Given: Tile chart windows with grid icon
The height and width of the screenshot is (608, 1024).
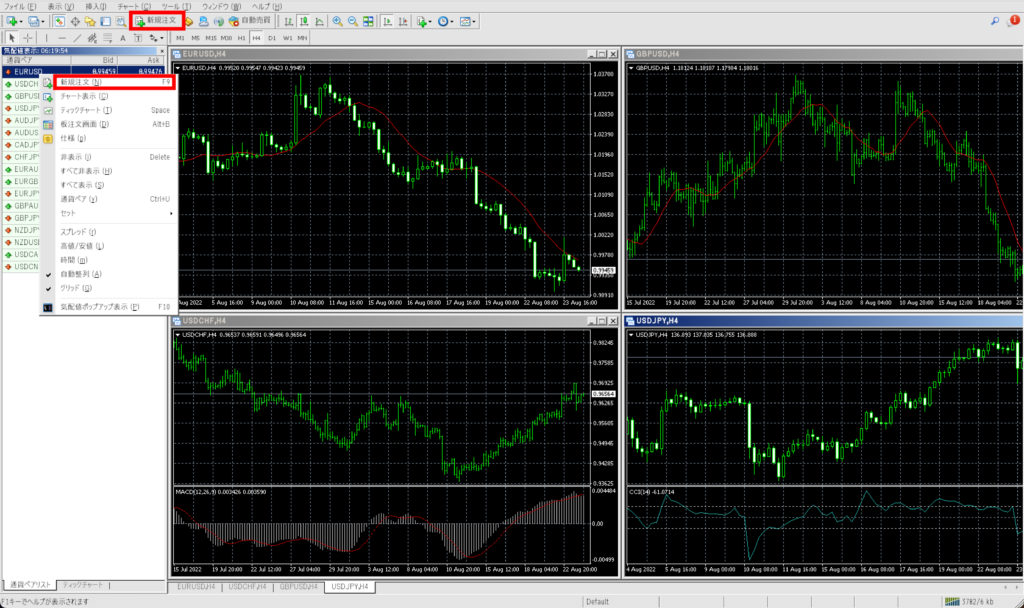Looking at the screenshot, I should [368, 22].
